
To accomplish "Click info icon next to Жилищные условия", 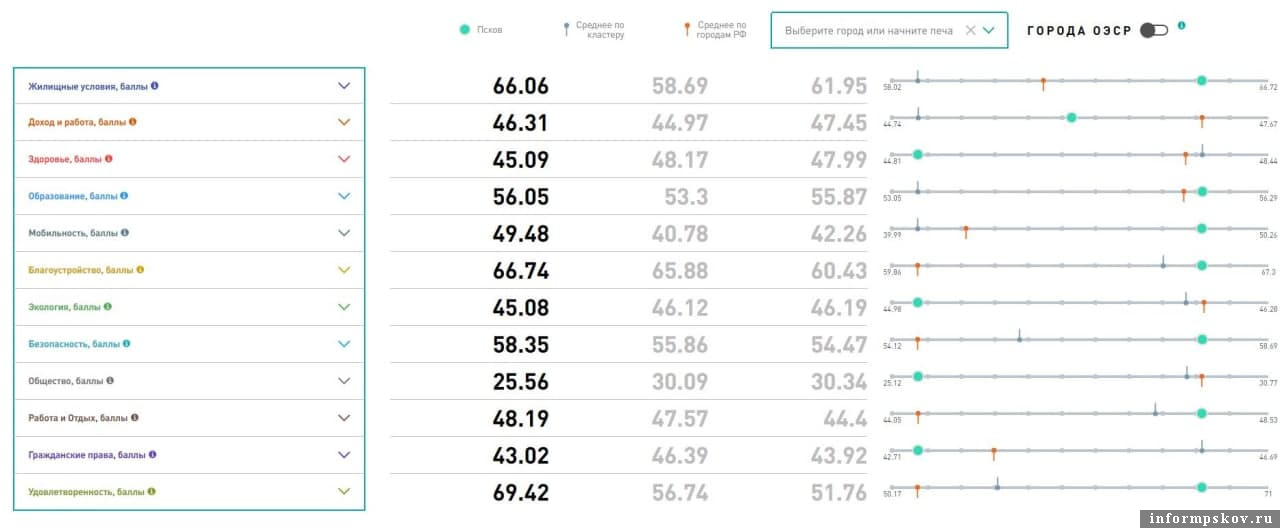I will coord(155,86).
